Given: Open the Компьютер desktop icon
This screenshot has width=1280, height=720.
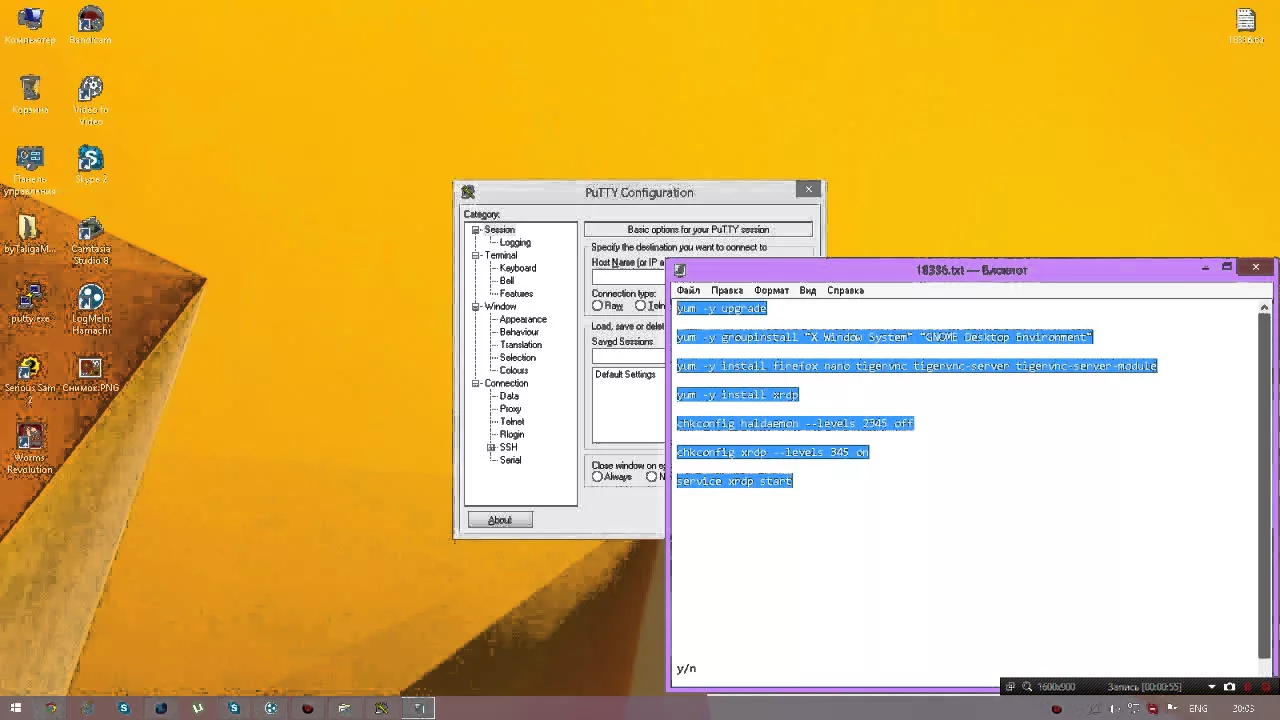Looking at the screenshot, I should click(x=30, y=26).
